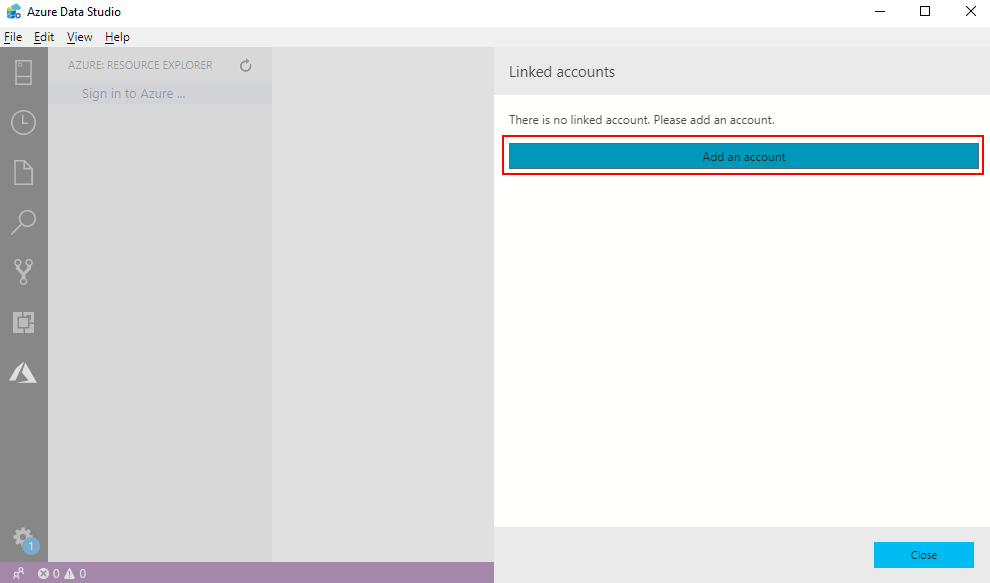Open the View menu
The image size is (990, 583).
[78, 37]
